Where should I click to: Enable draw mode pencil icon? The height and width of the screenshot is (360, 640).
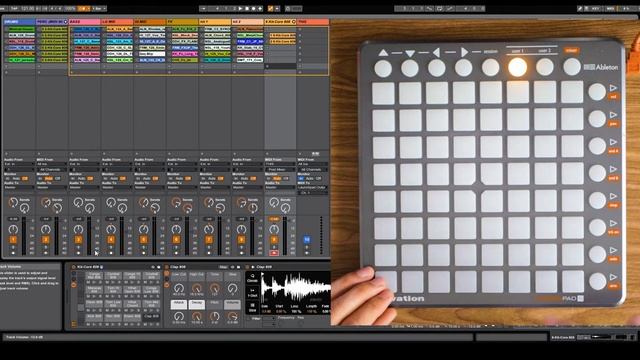pyautogui.click(x=580, y=8)
